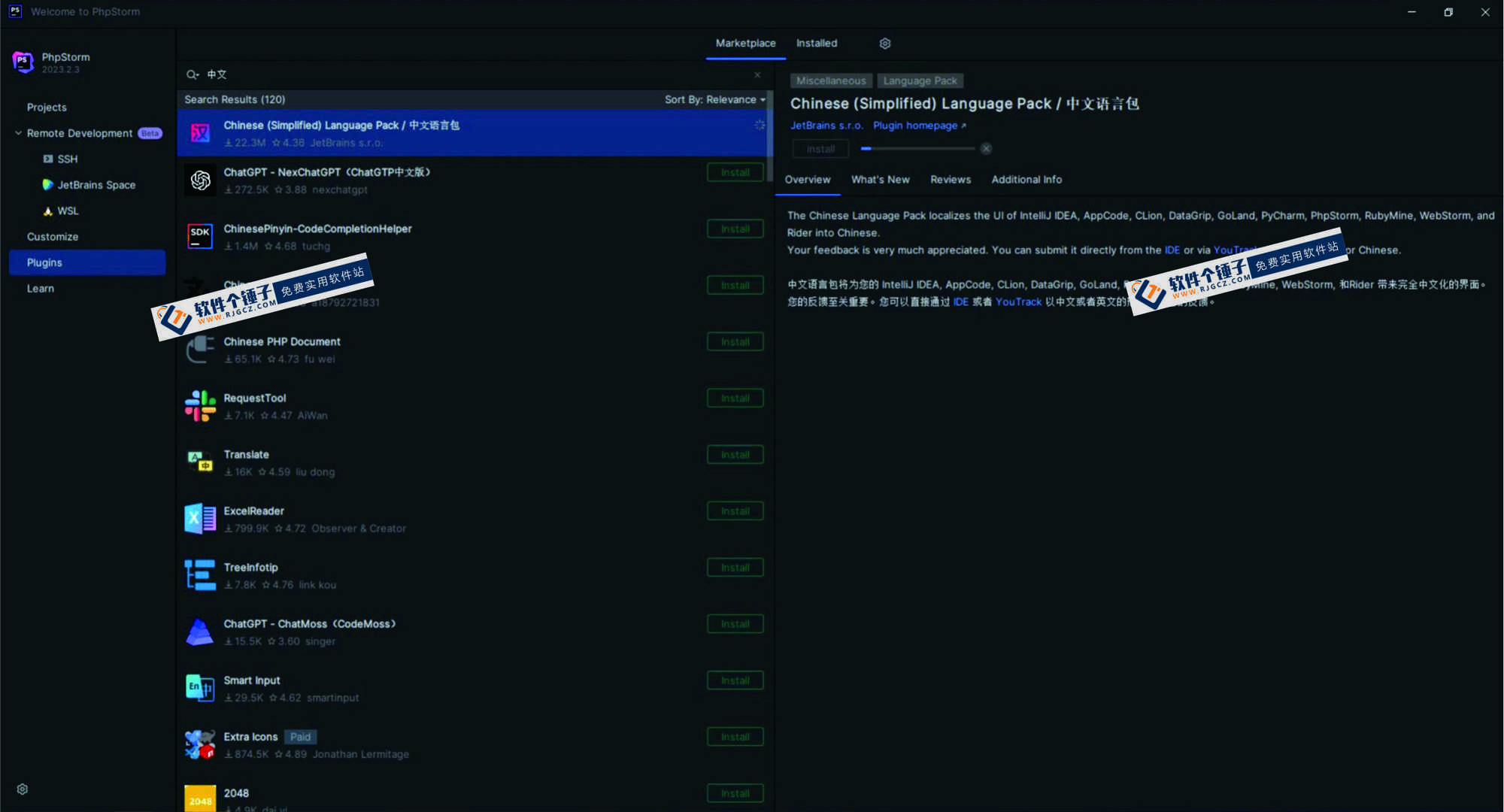Click the ChatMoss CodeMoss plugin icon
Viewport: 1504px width, 812px height.
[x=200, y=632]
